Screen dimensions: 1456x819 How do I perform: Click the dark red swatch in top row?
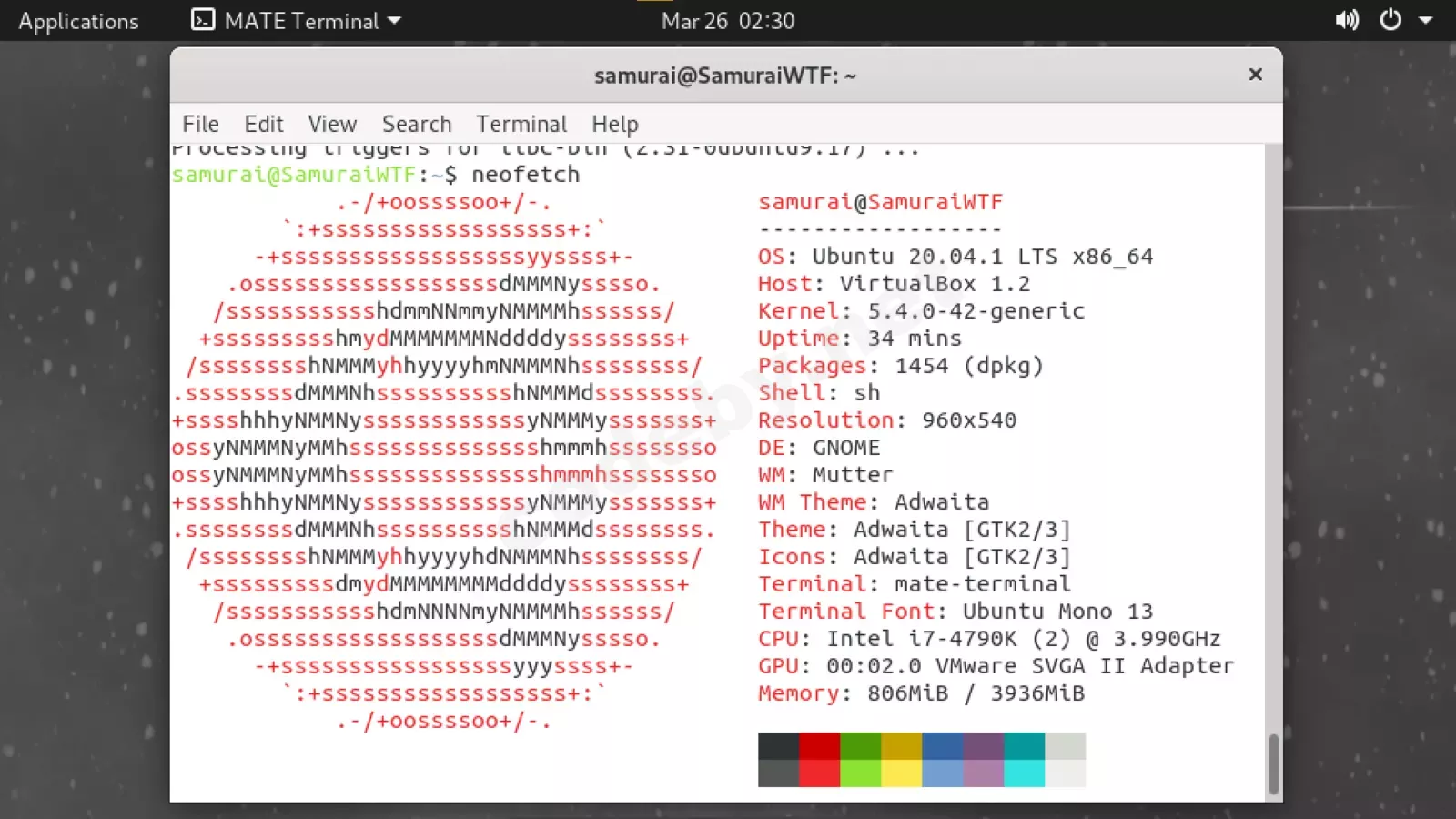tap(819, 745)
